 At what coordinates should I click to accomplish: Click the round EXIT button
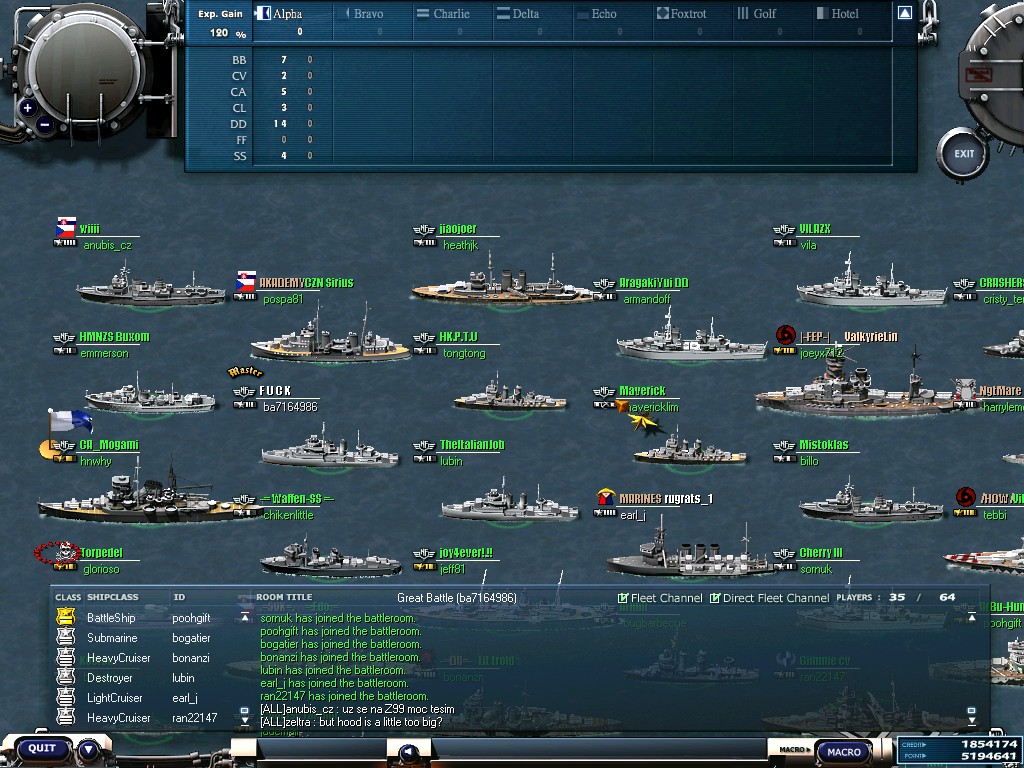point(963,153)
